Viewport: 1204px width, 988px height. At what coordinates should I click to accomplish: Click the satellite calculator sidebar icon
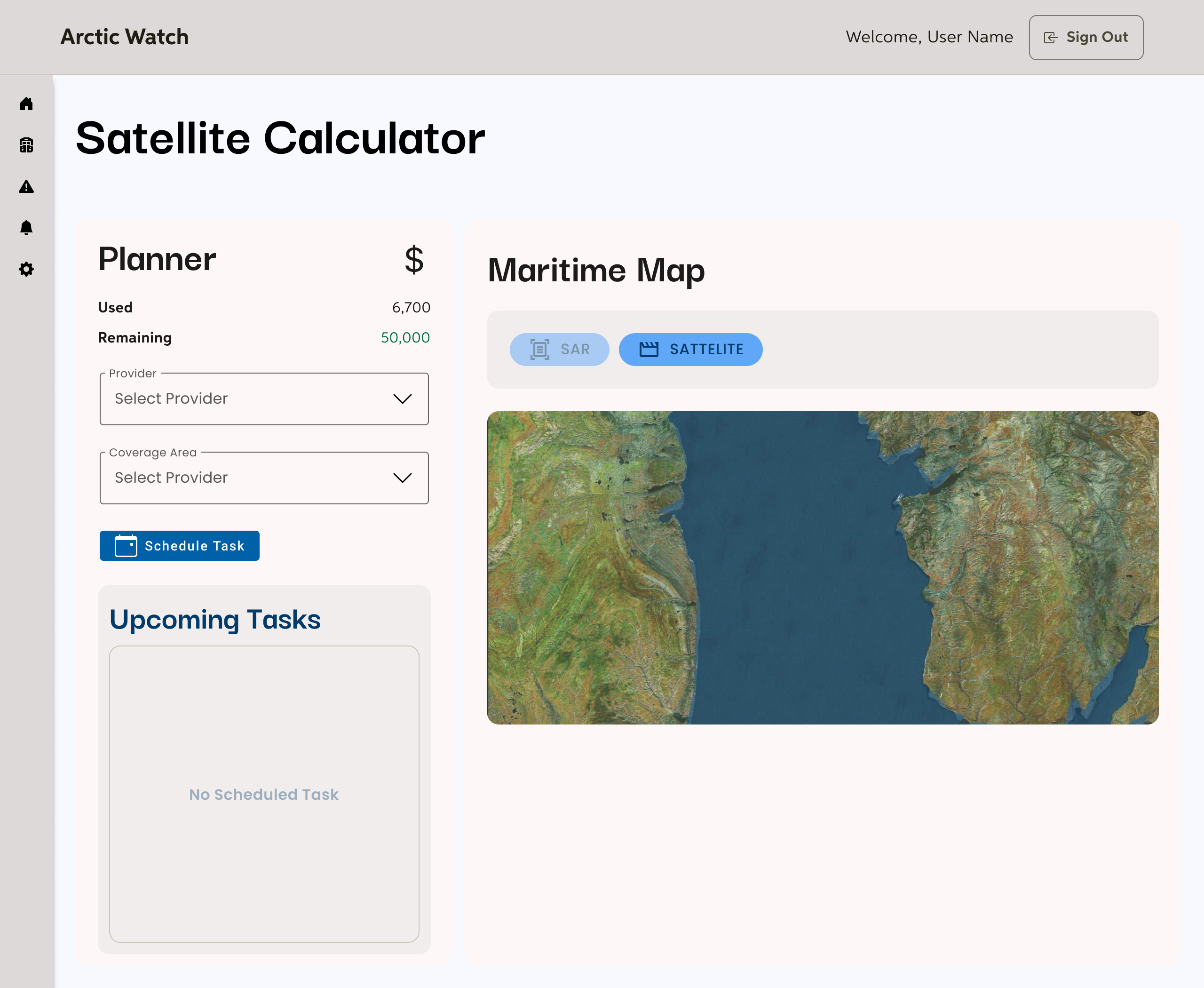tap(26, 145)
